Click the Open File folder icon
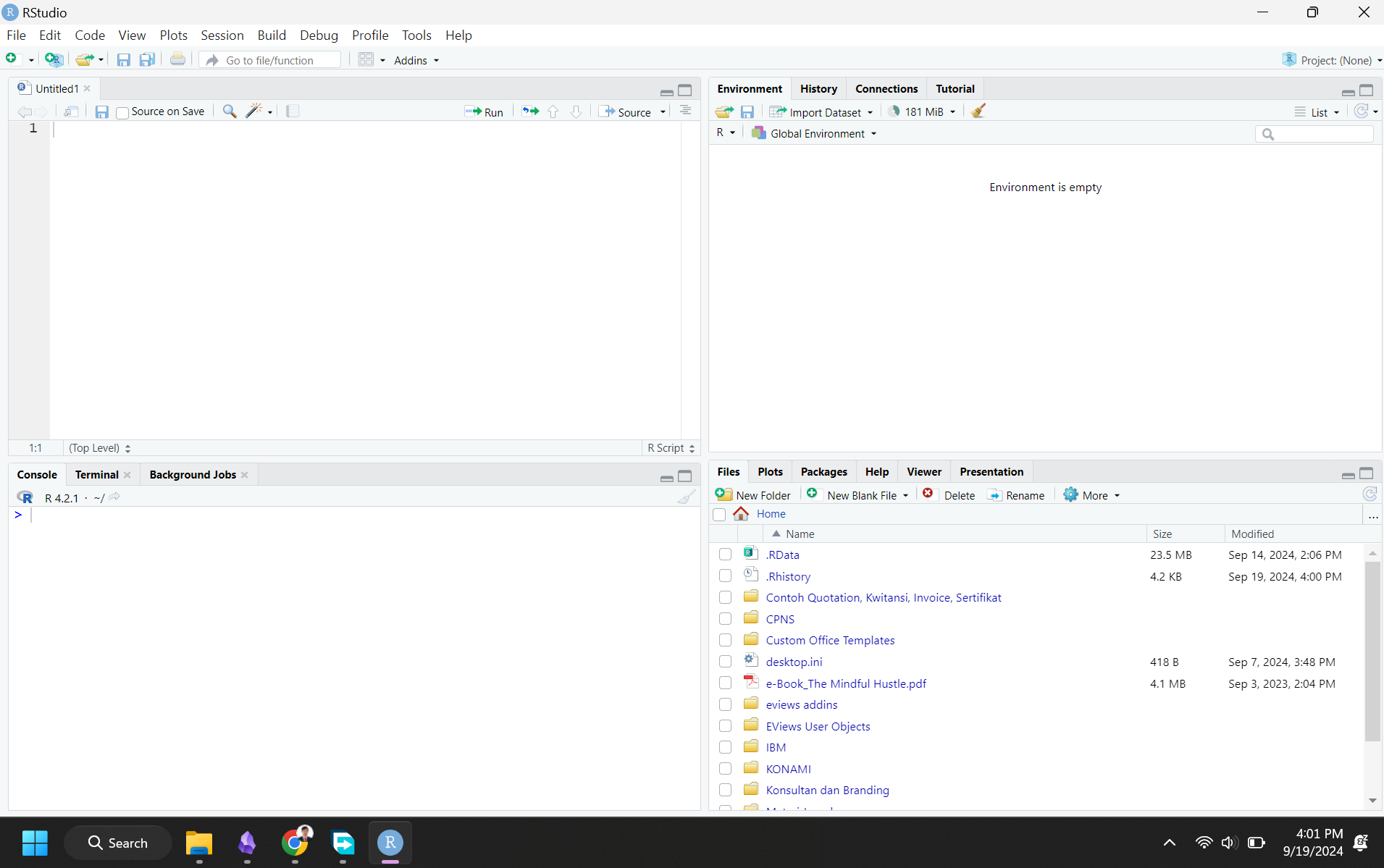 85,59
